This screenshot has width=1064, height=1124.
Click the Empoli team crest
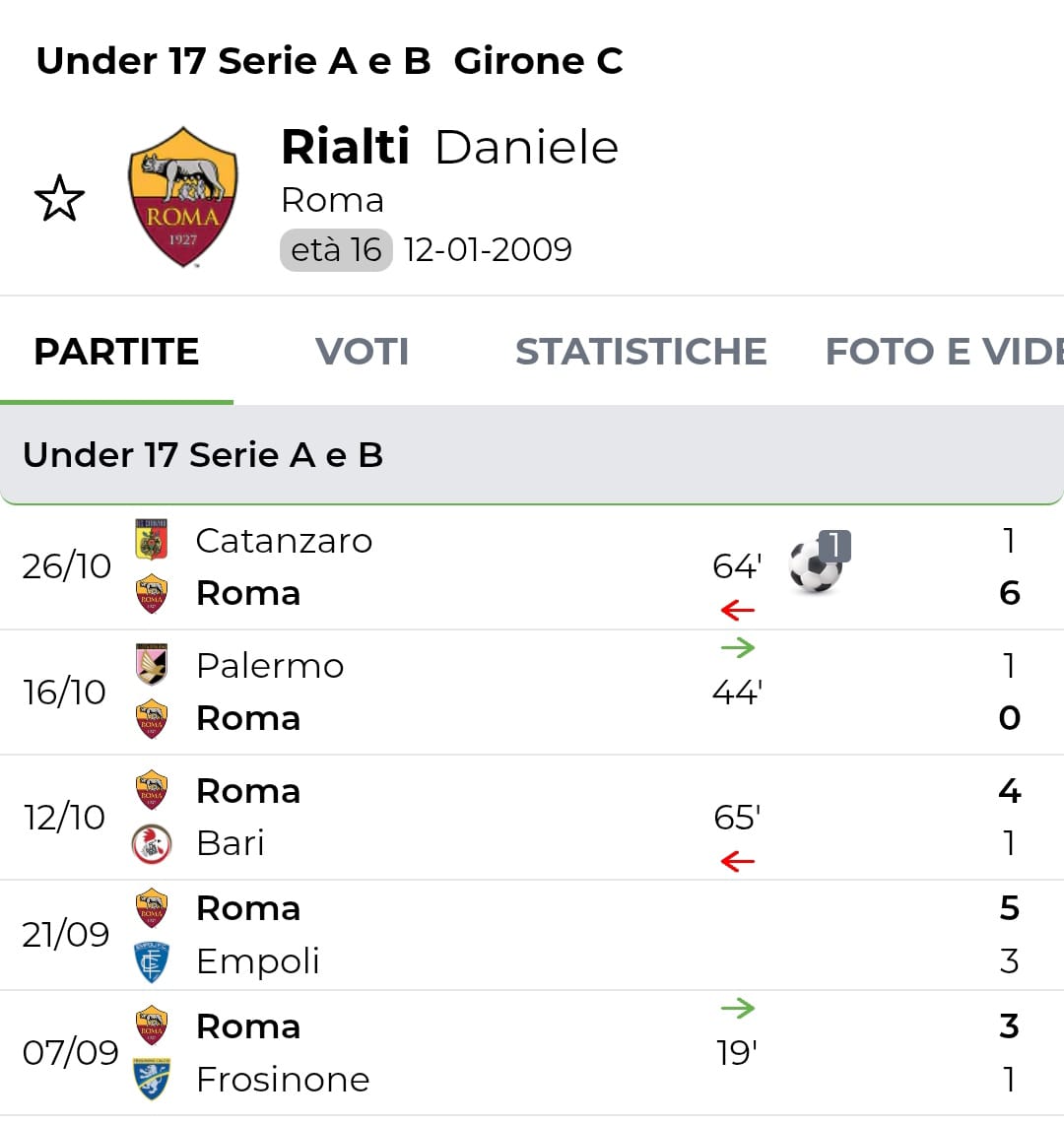(151, 961)
